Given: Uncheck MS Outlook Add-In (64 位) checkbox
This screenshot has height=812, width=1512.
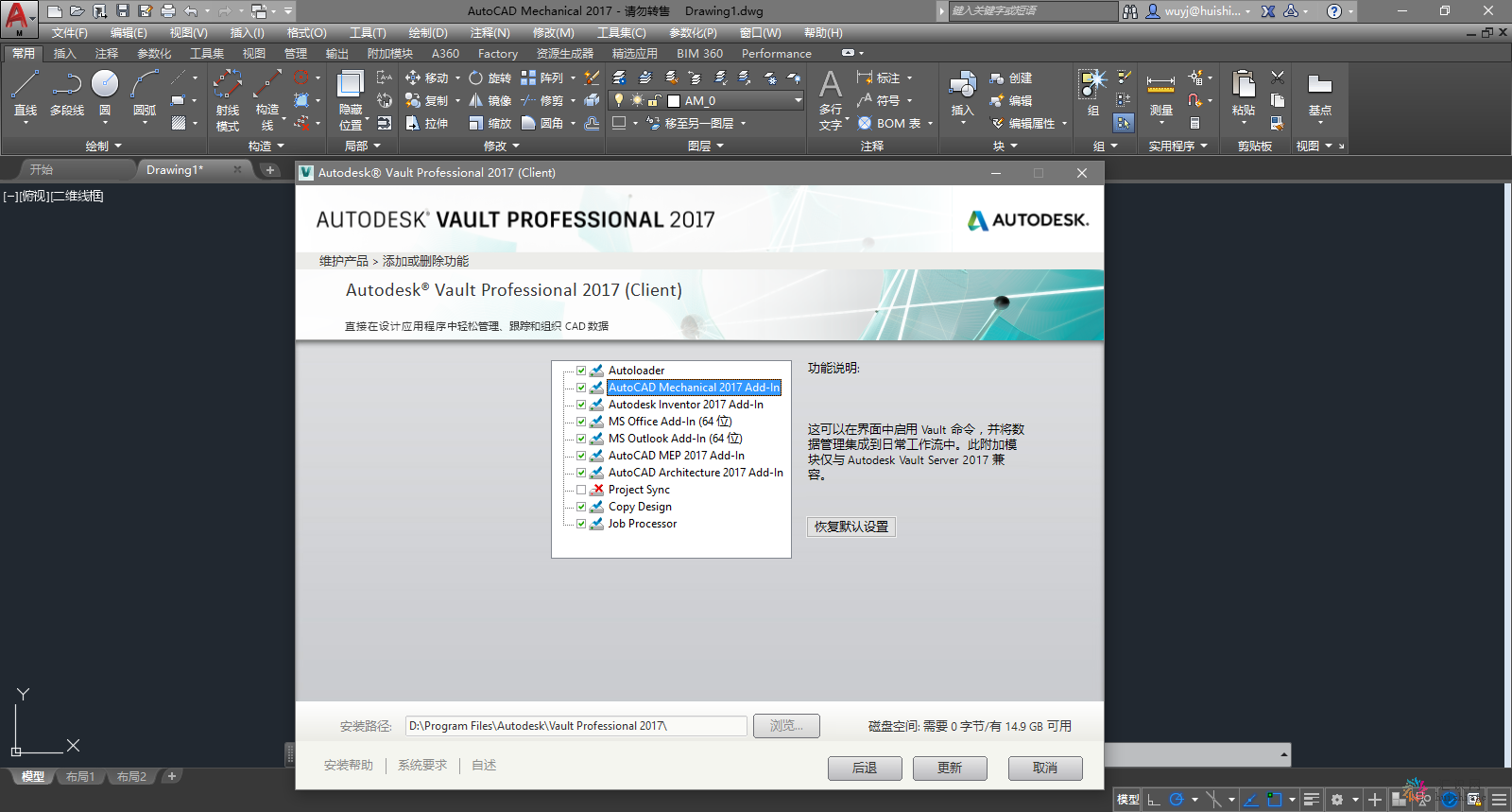Looking at the screenshot, I should point(581,439).
